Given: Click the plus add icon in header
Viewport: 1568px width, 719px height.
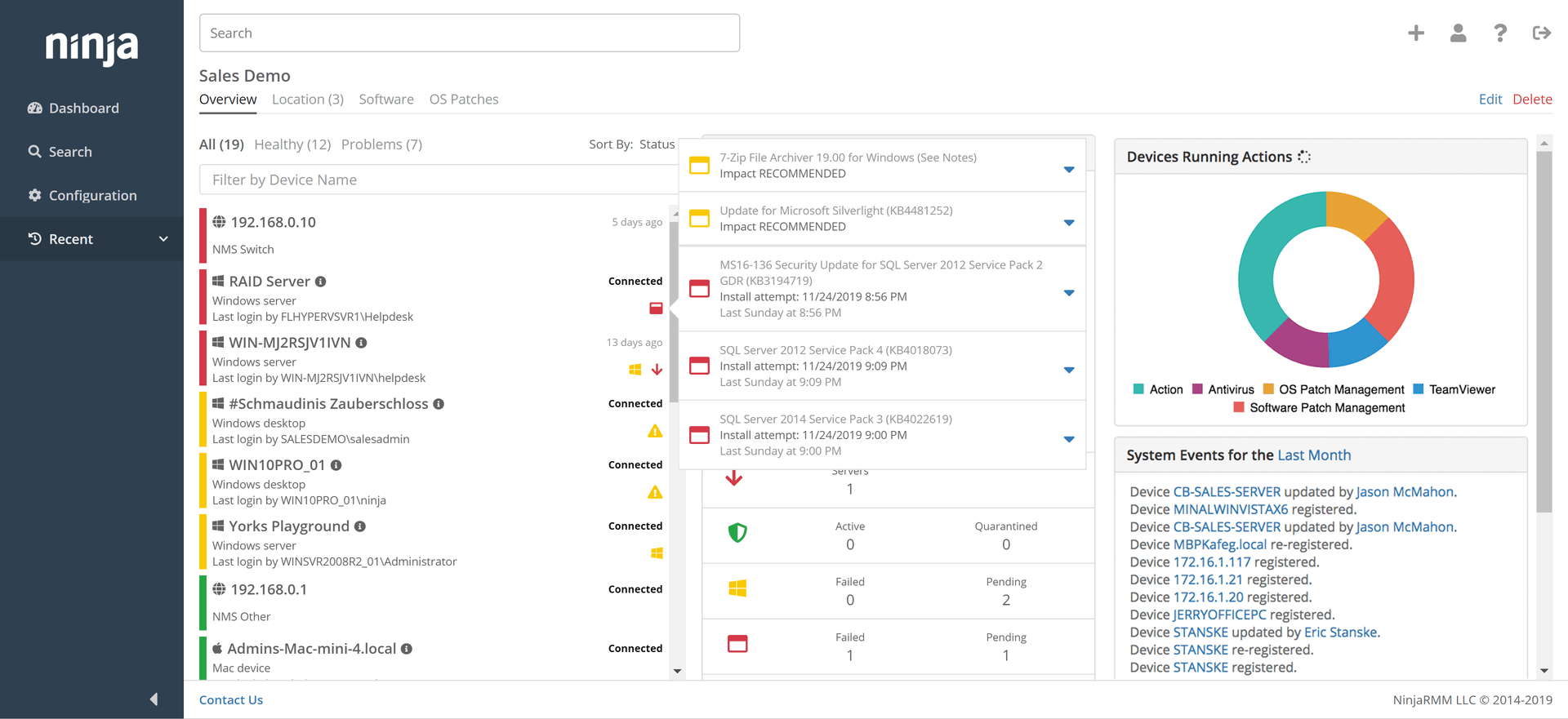Looking at the screenshot, I should pos(1416,33).
